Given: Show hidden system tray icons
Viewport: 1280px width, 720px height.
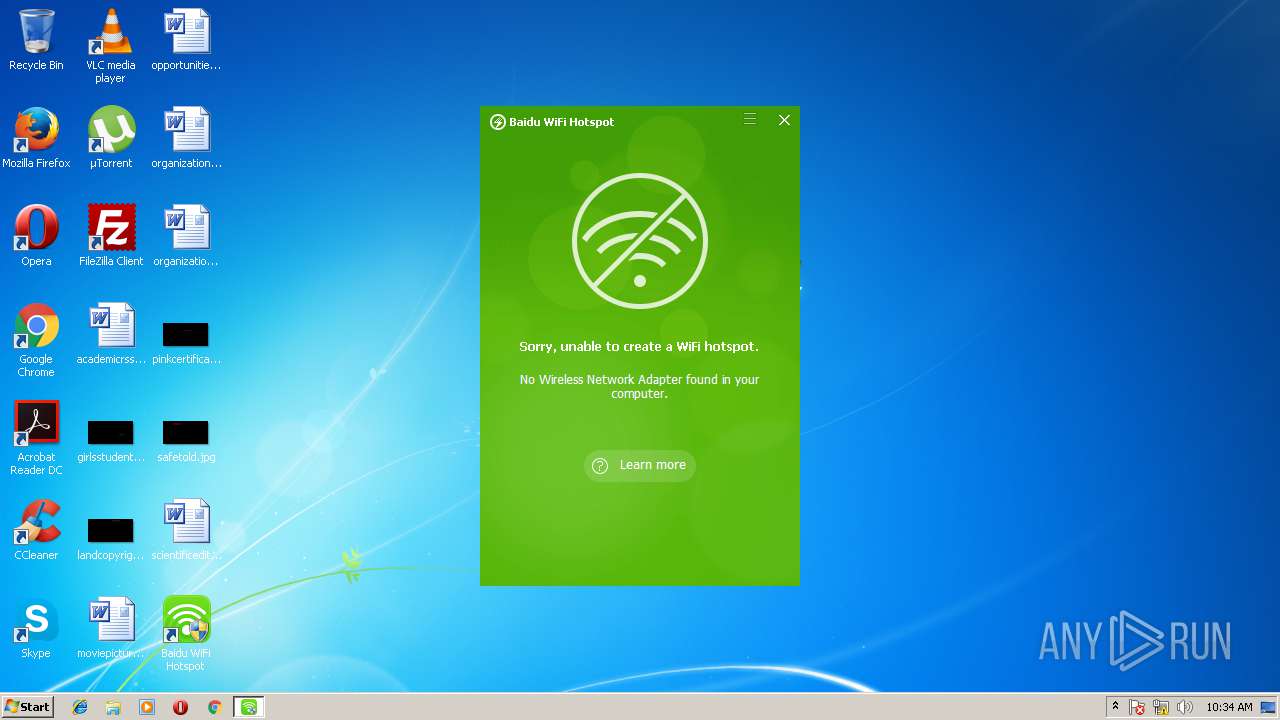Looking at the screenshot, I should (1115, 707).
